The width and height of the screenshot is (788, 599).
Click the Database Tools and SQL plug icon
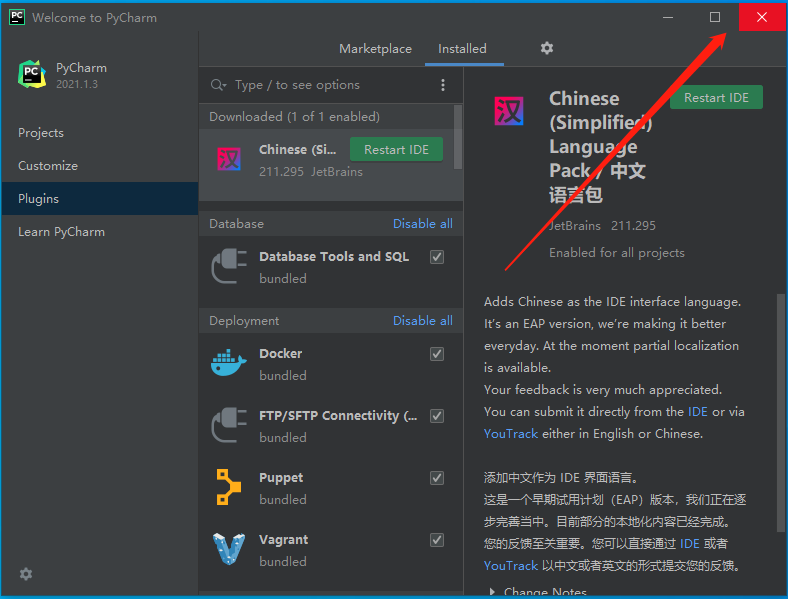pos(229,266)
